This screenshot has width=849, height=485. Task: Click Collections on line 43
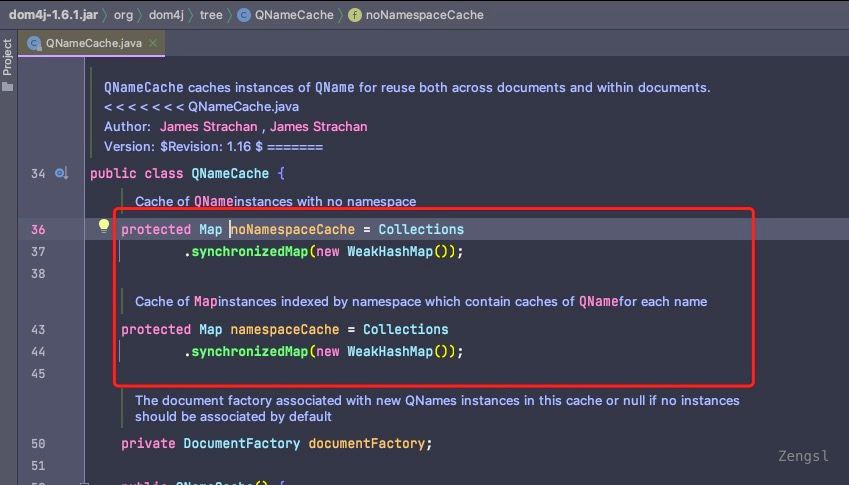pos(405,329)
